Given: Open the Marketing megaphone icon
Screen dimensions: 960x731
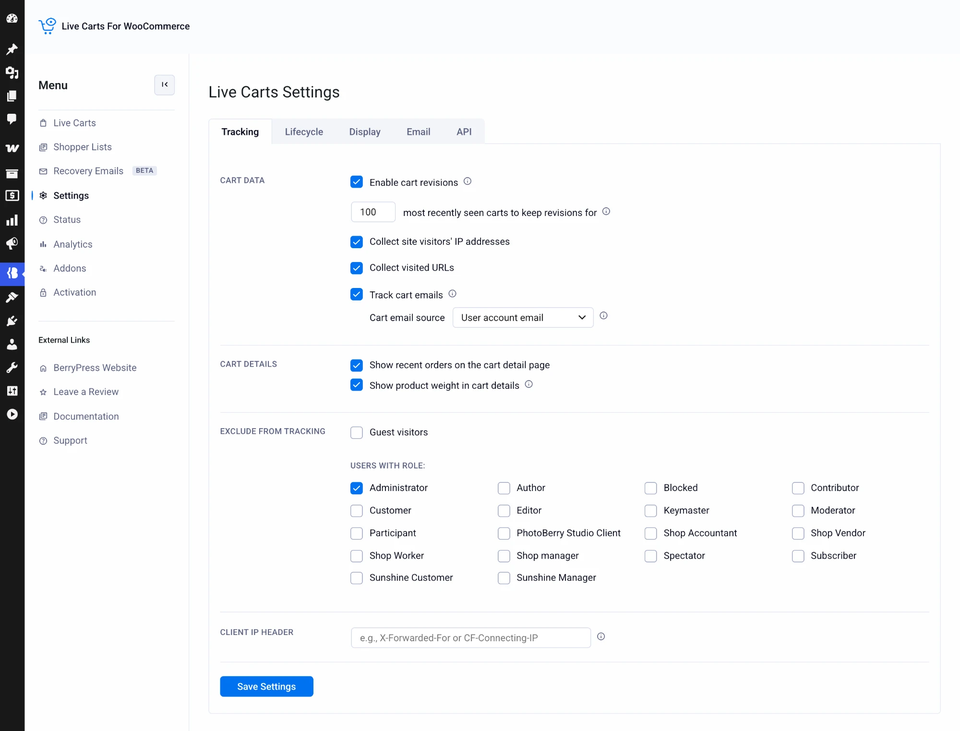Looking at the screenshot, I should point(12,244).
